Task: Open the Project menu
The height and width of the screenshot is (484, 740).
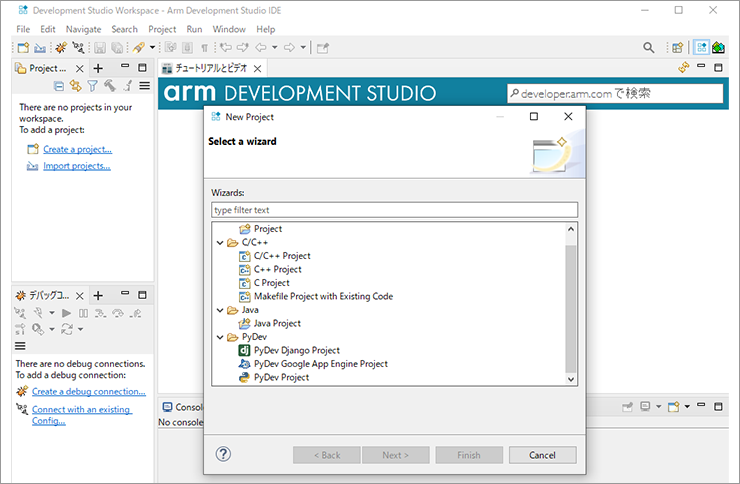Action: point(162,29)
